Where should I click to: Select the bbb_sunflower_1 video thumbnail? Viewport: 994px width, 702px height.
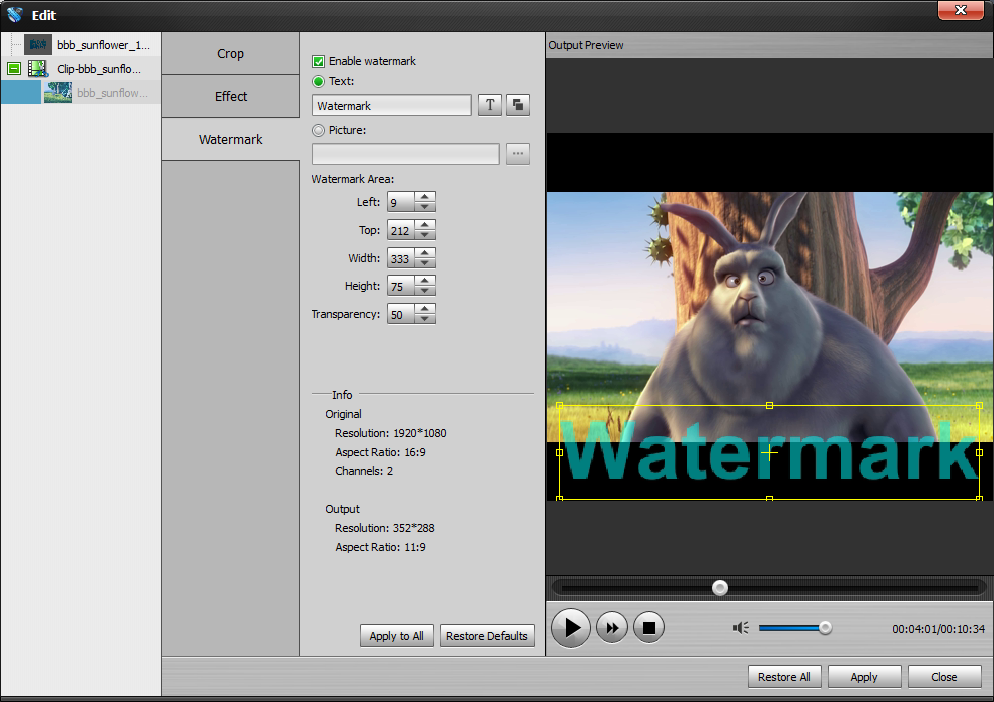click(38, 44)
